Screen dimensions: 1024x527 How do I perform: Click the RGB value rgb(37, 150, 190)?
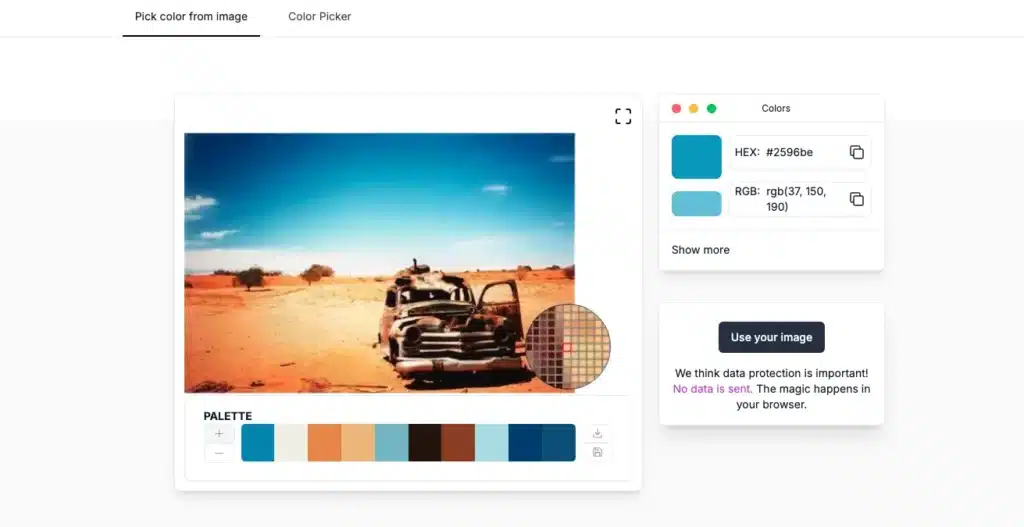(x=796, y=199)
